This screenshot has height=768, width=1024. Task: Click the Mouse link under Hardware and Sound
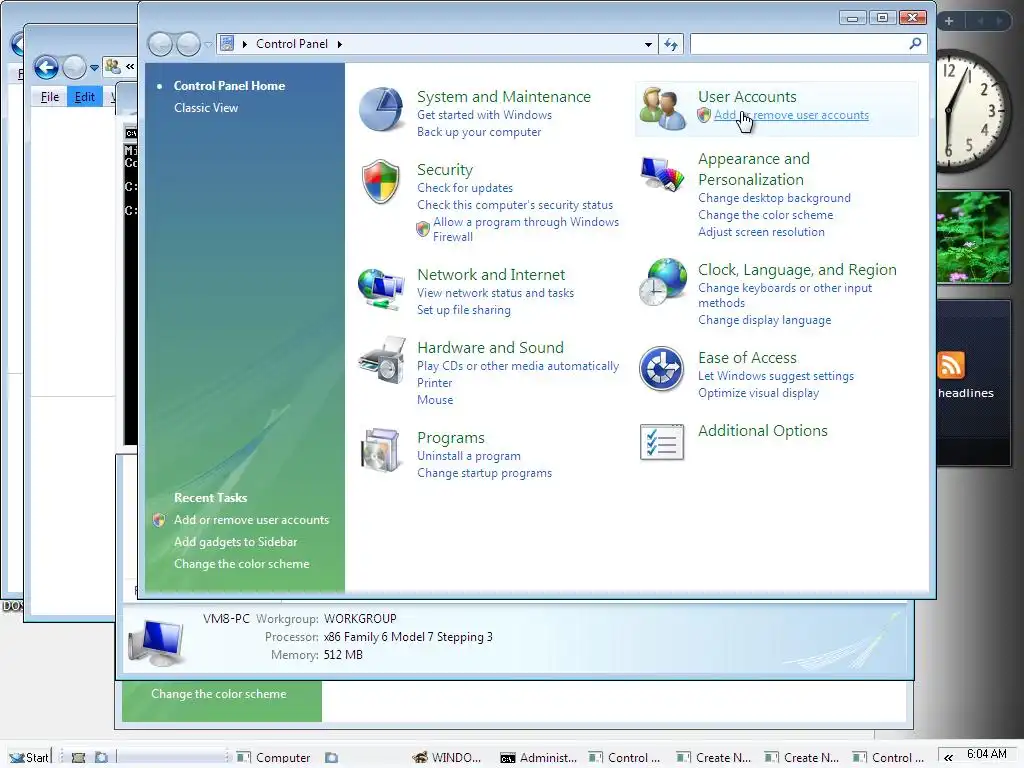point(435,400)
